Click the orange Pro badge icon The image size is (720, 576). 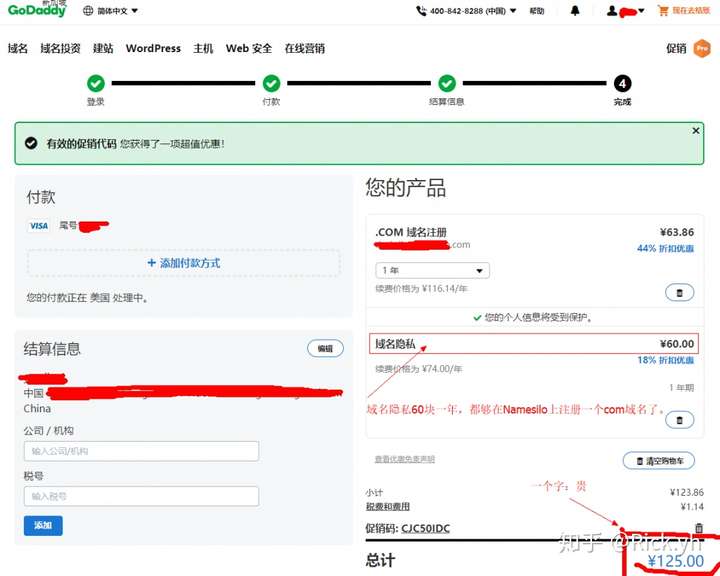(702, 48)
